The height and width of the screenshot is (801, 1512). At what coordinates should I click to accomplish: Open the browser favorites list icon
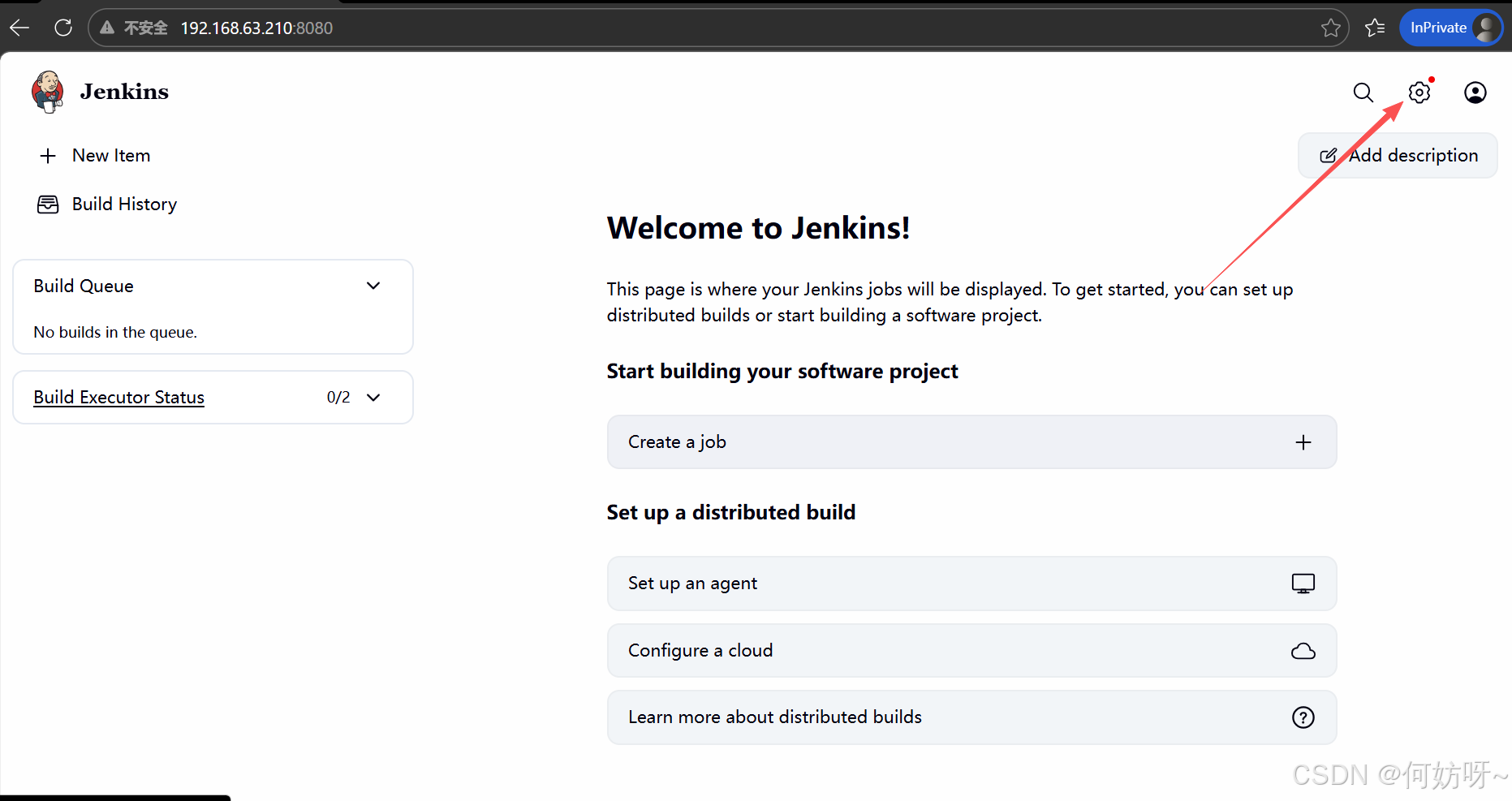(x=1375, y=28)
